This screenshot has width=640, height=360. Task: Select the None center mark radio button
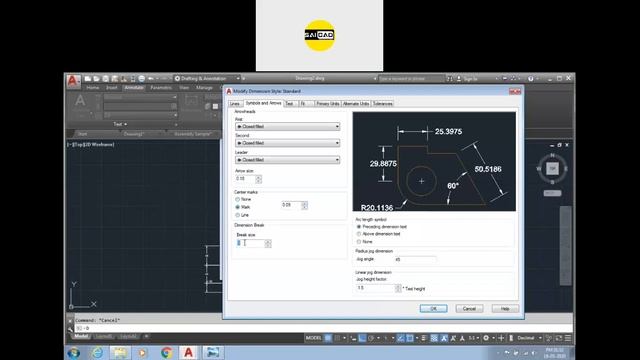point(238,199)
